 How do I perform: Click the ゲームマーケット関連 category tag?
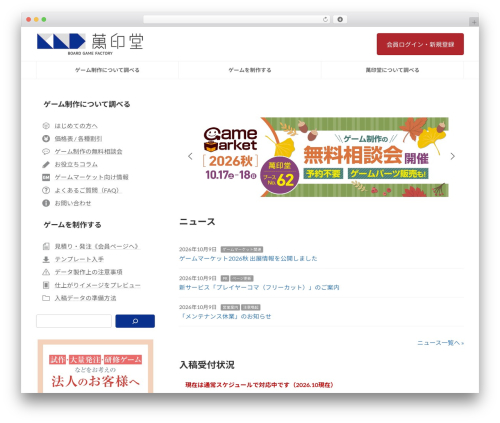coord(242,249)
